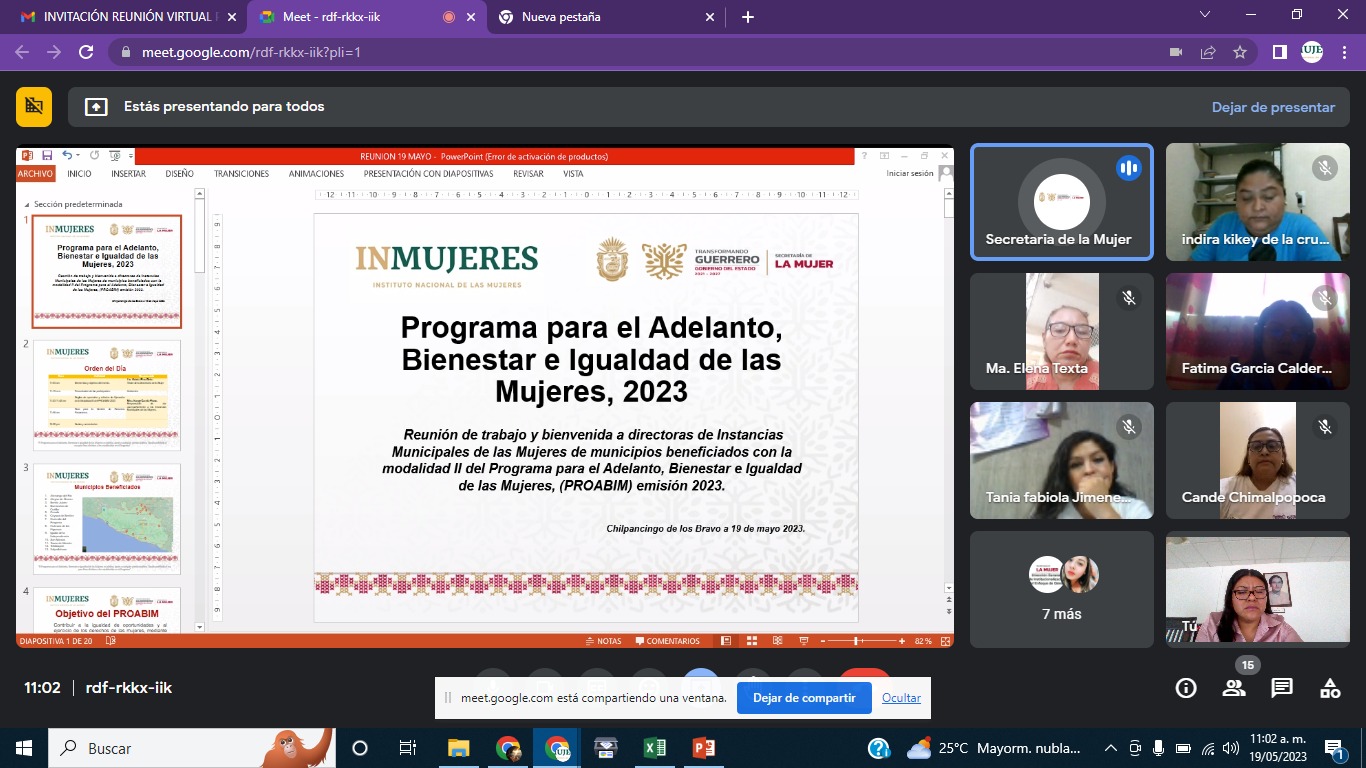1366x768 pixels.
Task: Open the Quick Access Toolbar customization arrow
Action: [130, 156]
